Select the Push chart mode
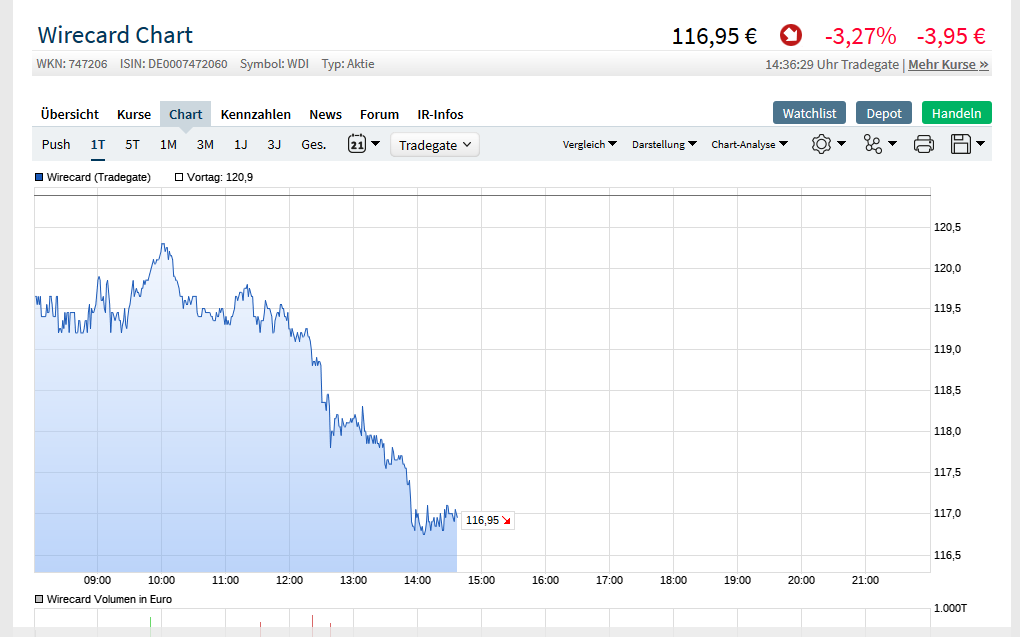Image resolution: width=1020 pixels, height=637 pixels. [x=56, y=144]
